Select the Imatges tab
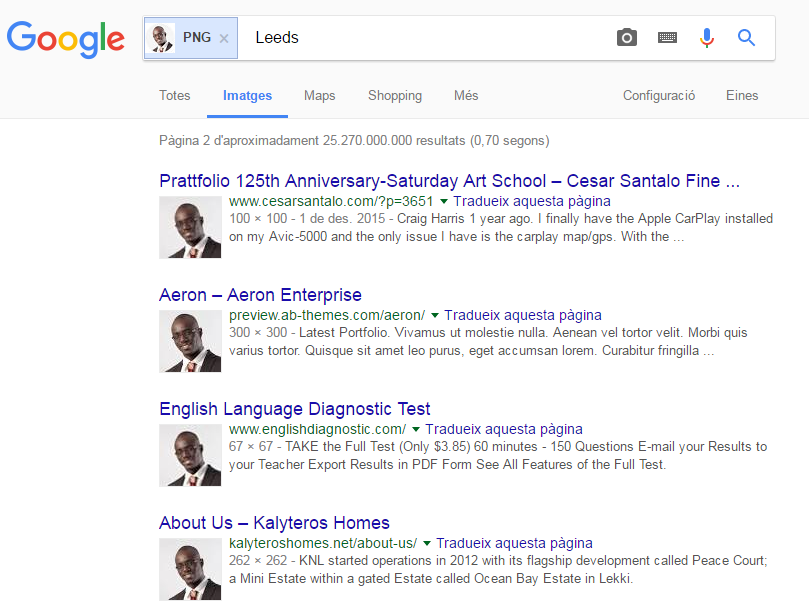The height and width of the screenshot is (616, 809). (247, 95)
